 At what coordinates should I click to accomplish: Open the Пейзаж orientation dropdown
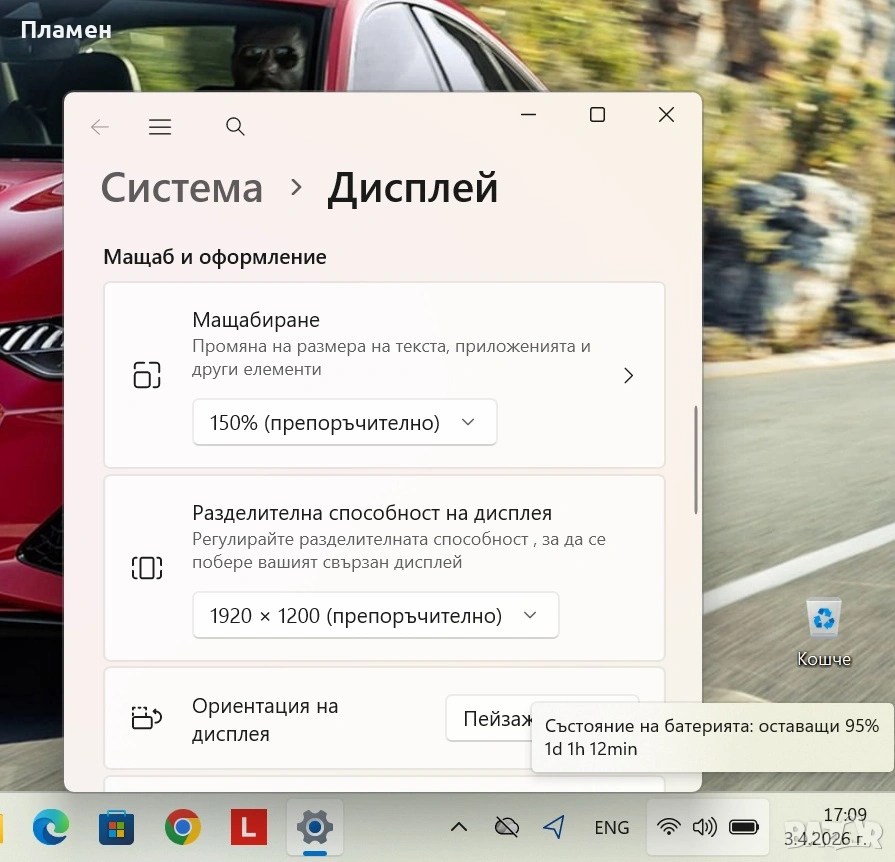click(x=490, y=718)
